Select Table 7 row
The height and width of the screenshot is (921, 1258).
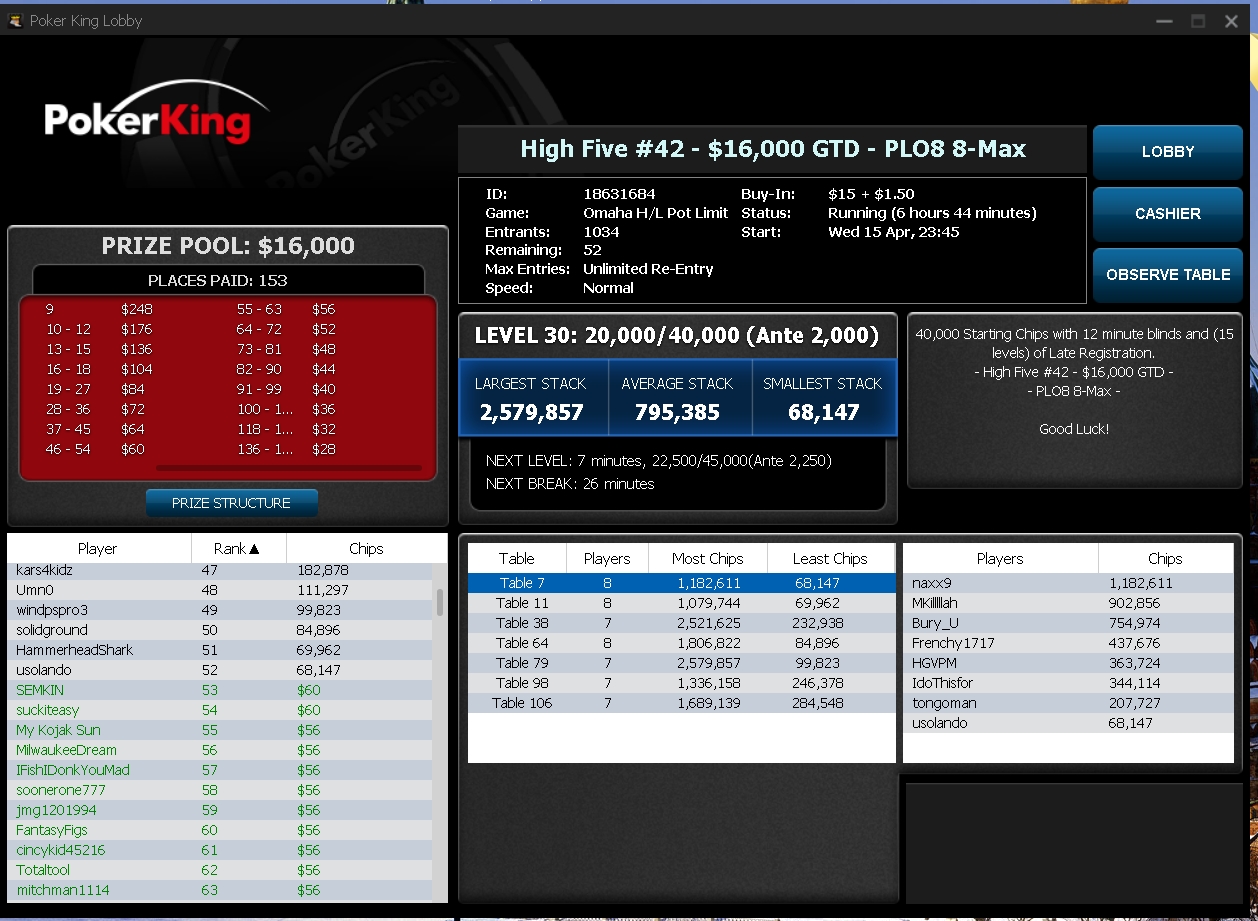[681, 583]
